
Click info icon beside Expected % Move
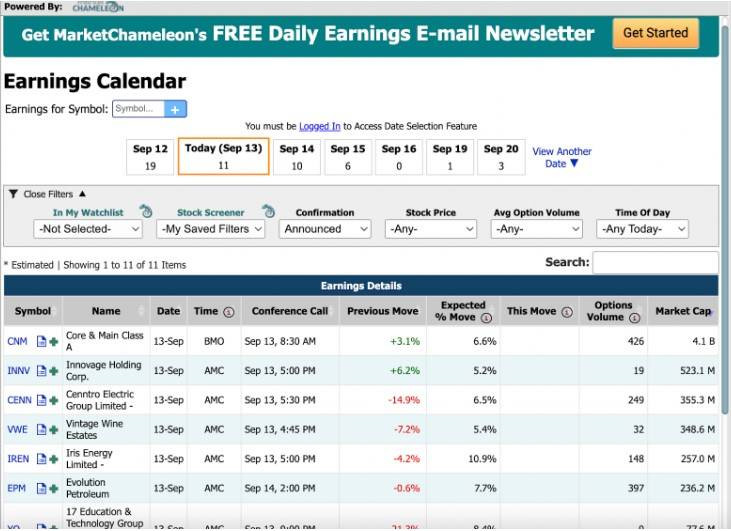[x=486, y=318]
